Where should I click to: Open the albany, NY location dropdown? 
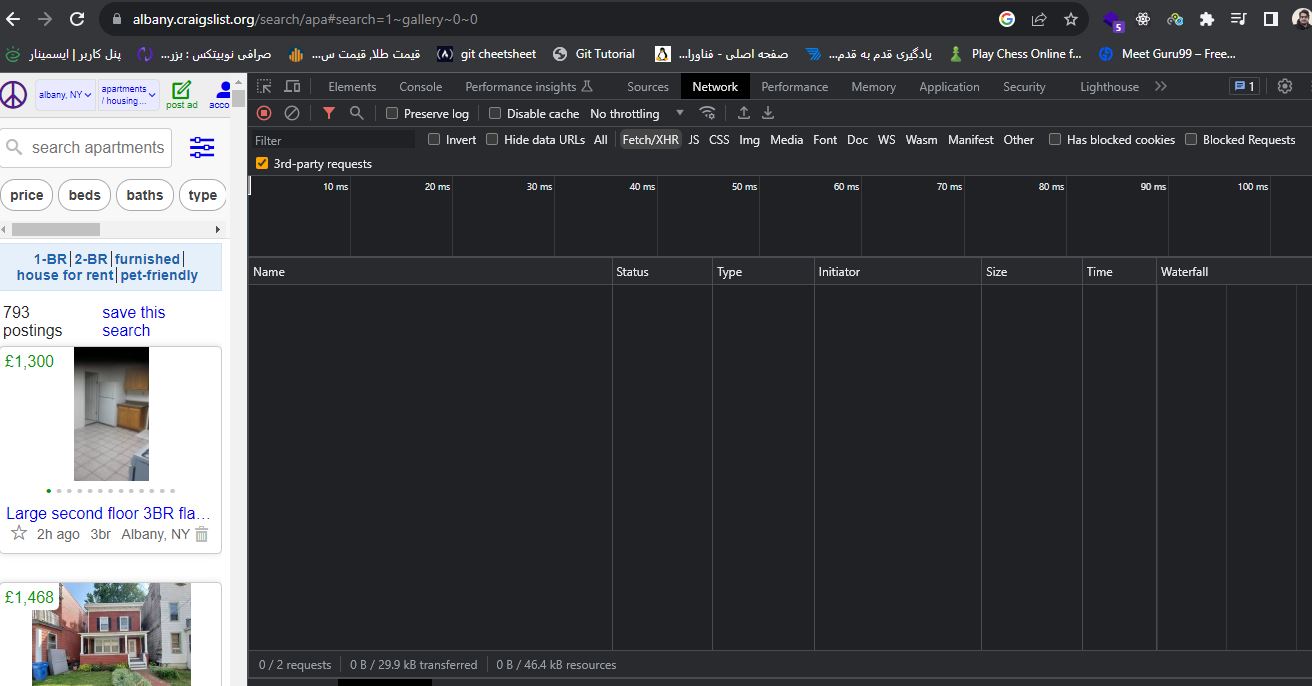click(65, 95)
